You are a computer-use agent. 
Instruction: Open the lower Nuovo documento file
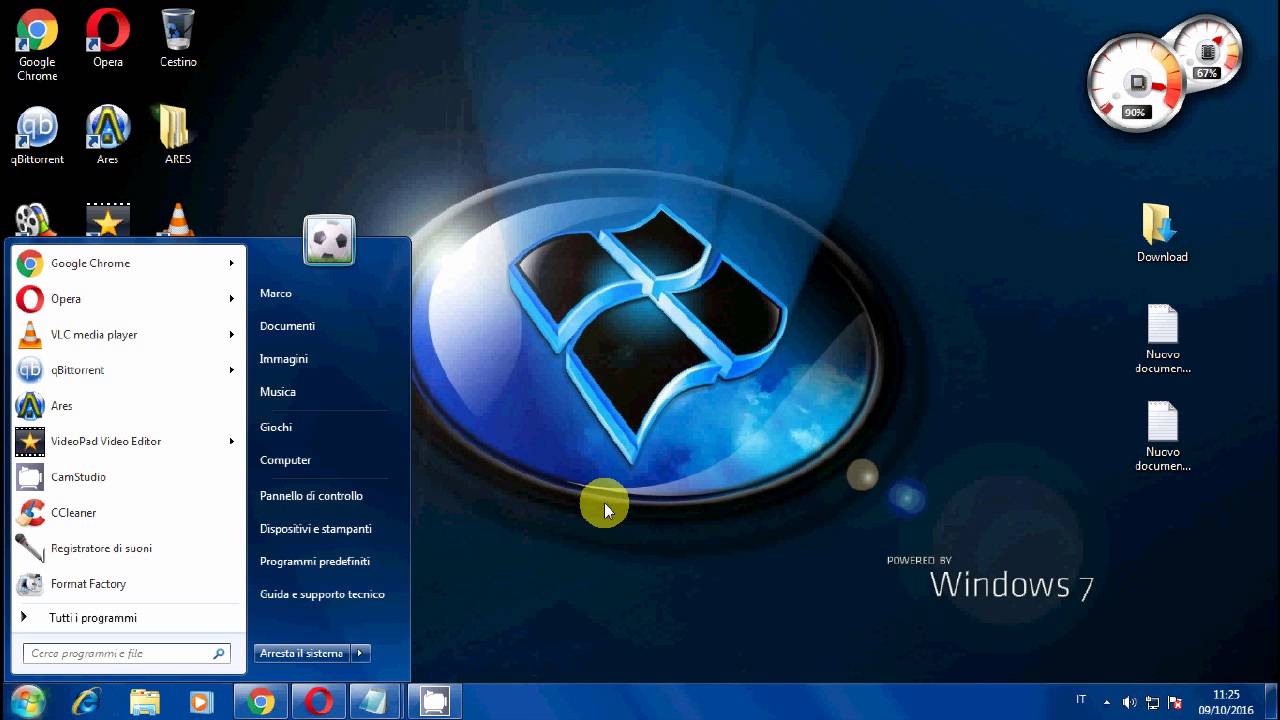[1163, 437]
